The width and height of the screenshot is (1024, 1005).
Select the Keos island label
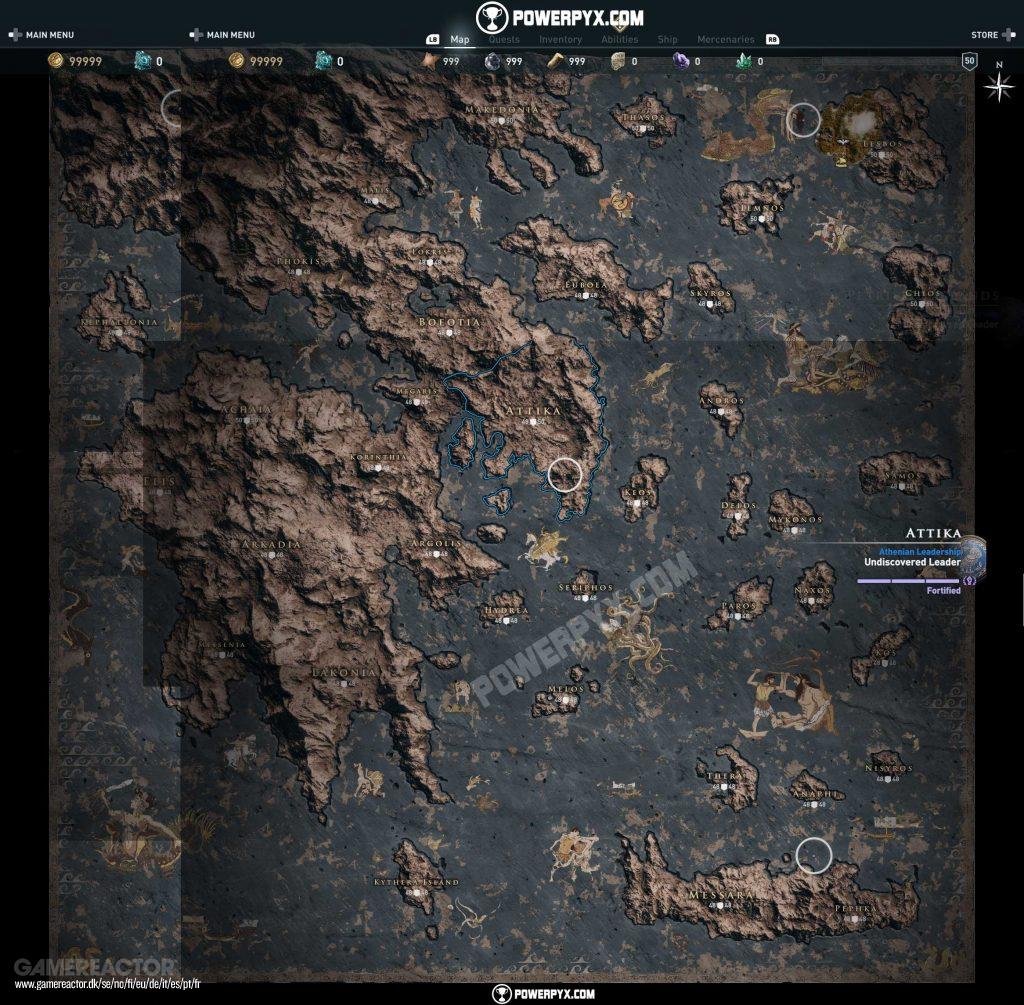click(x=637, y=492)
